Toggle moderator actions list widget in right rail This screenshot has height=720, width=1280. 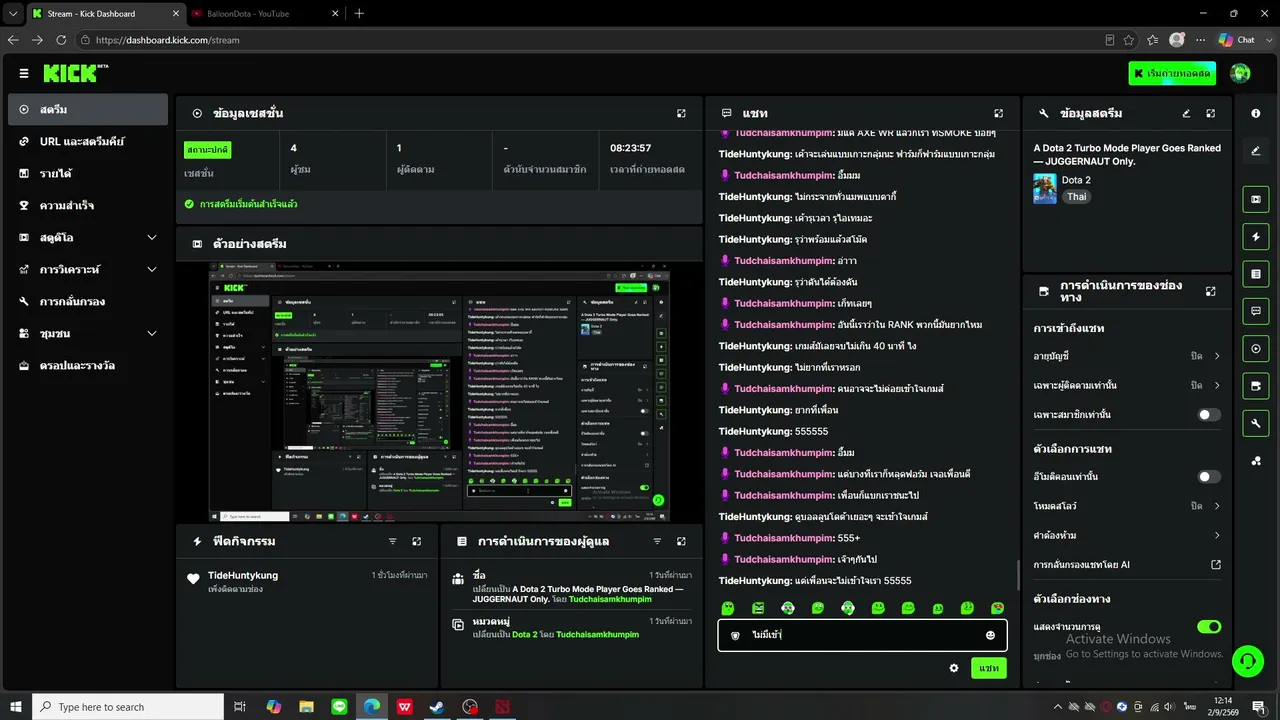(1256, 274)
